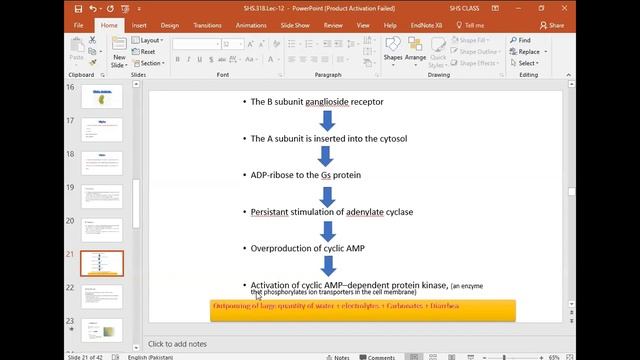Toggle strikethrough formatting

[222, 60]
